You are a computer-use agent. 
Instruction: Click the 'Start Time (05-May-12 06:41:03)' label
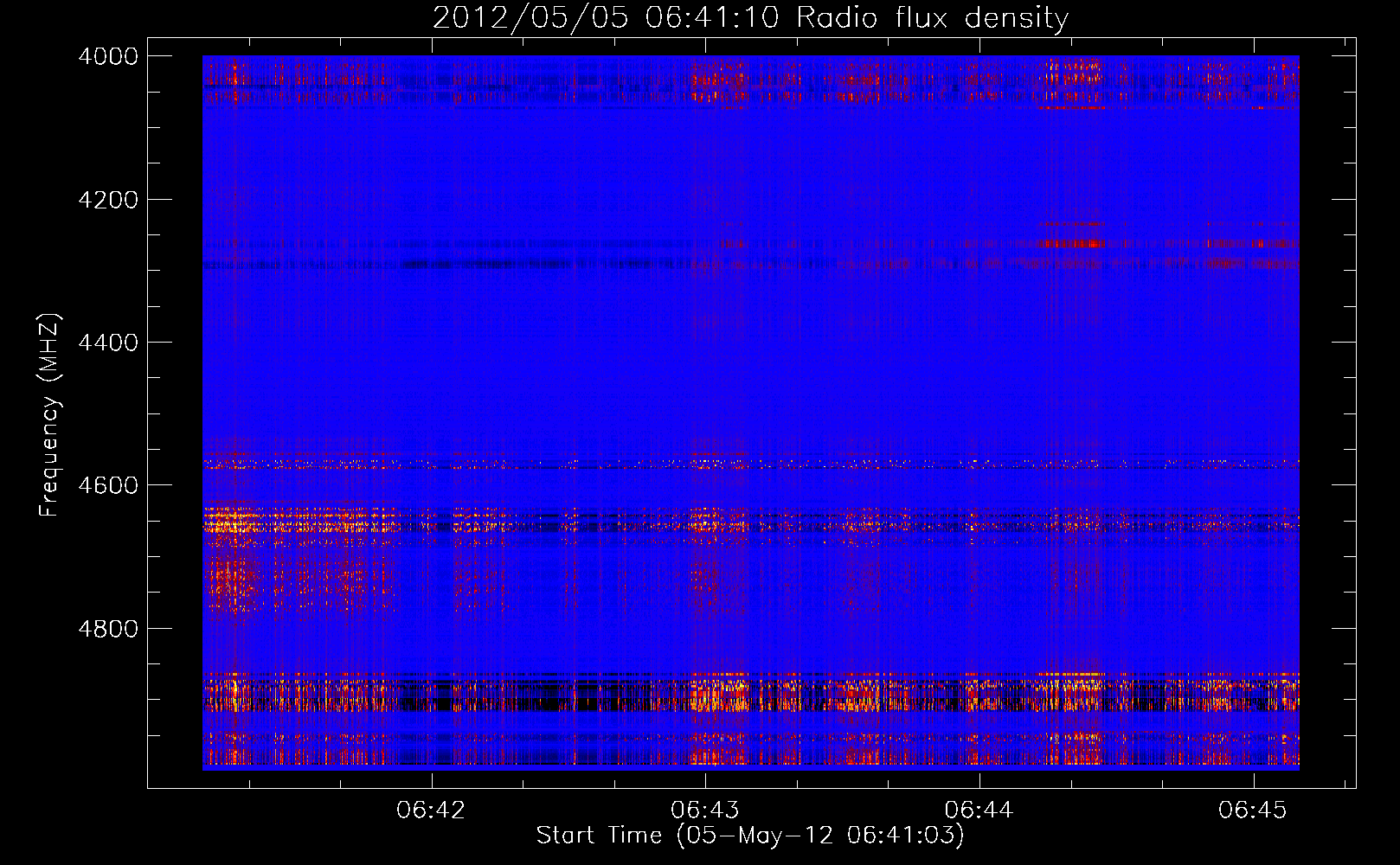point(750,836)
